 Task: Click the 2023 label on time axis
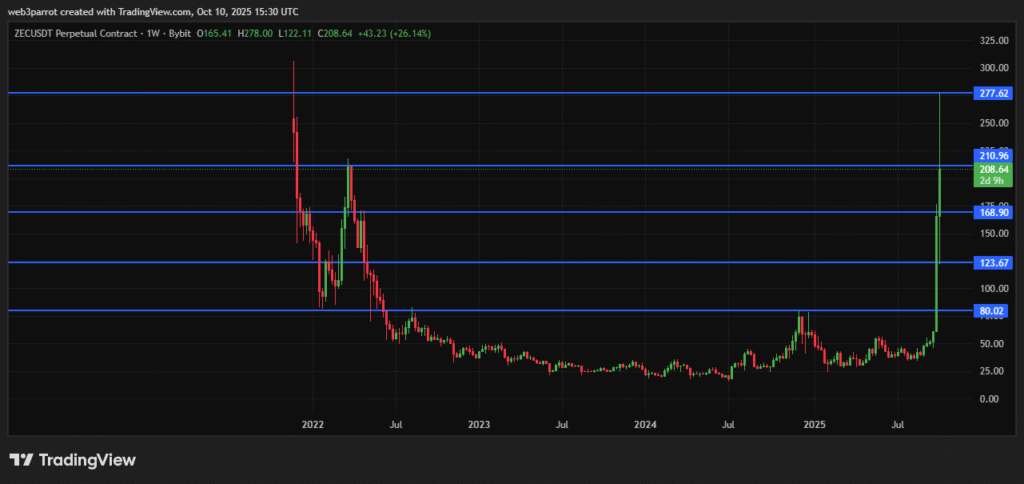(x=479, y=424)
